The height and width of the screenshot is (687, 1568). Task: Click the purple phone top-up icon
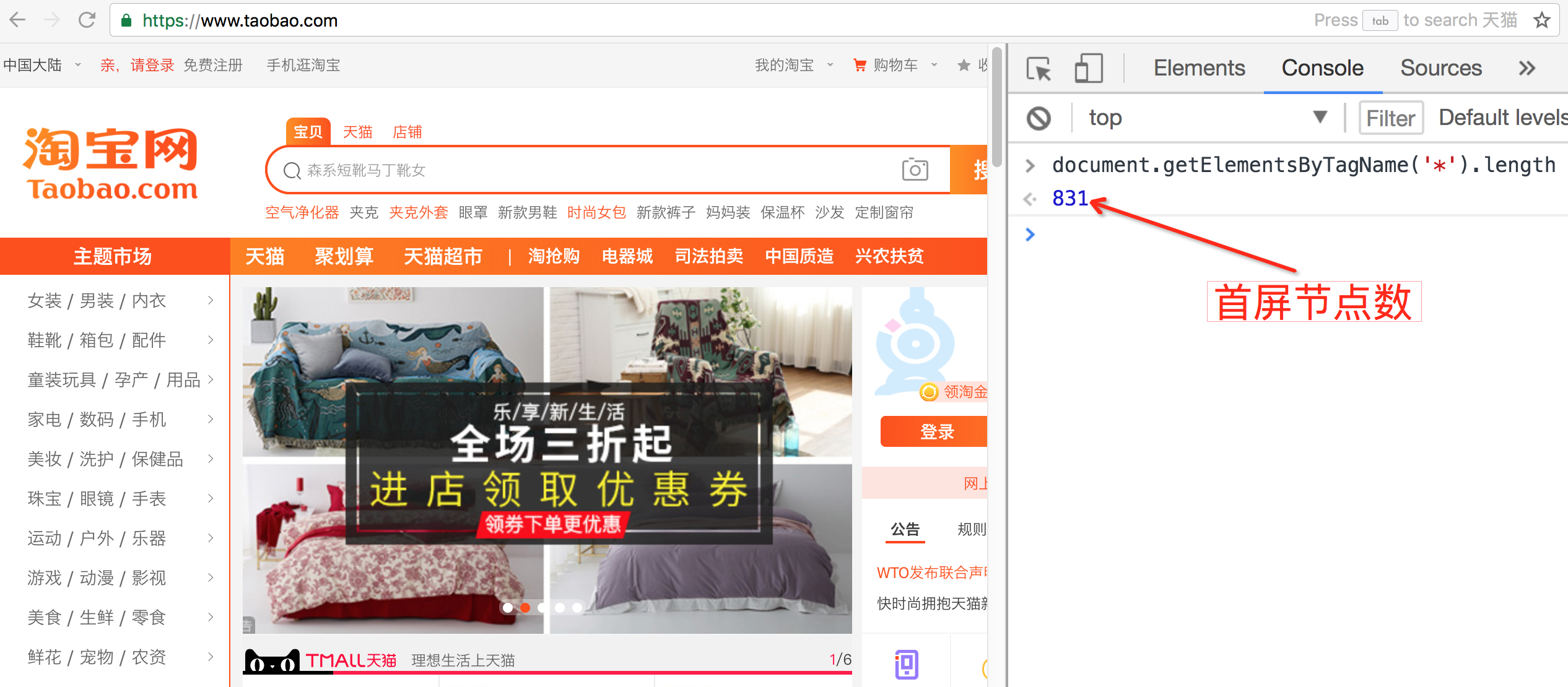(x=906, y=665)
